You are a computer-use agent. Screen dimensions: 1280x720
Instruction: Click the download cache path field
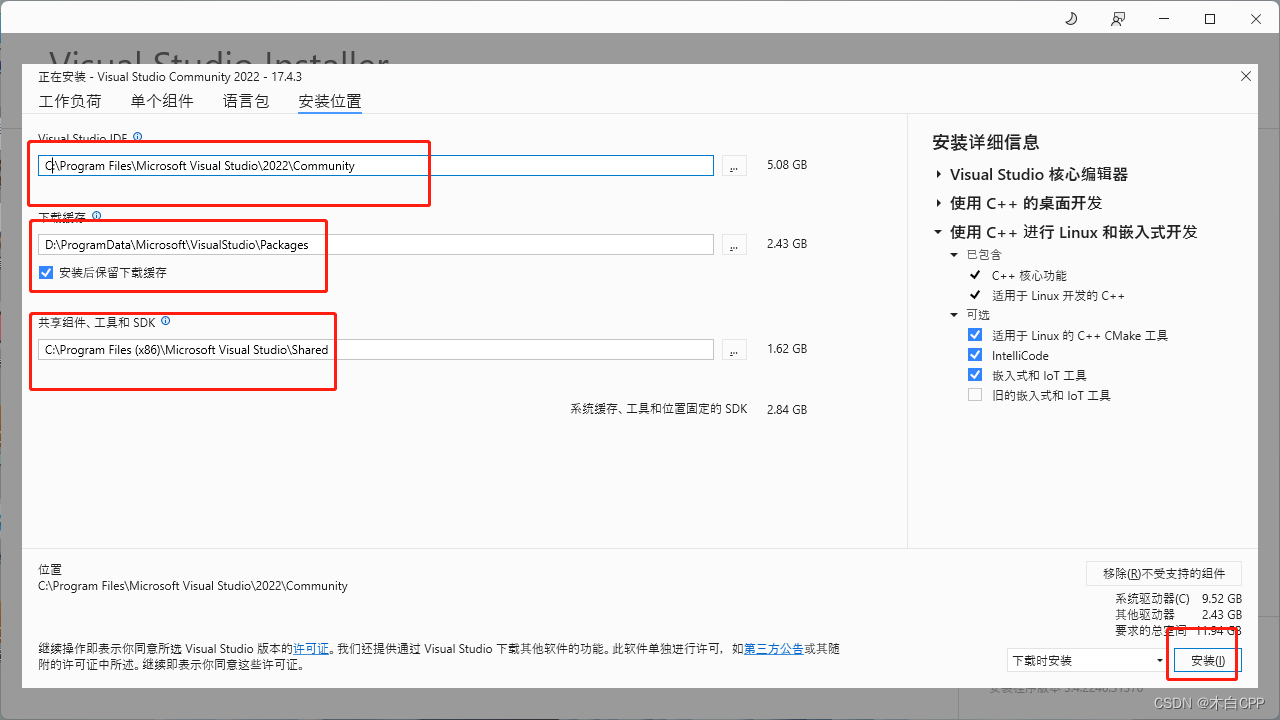(x=376, y=244)
